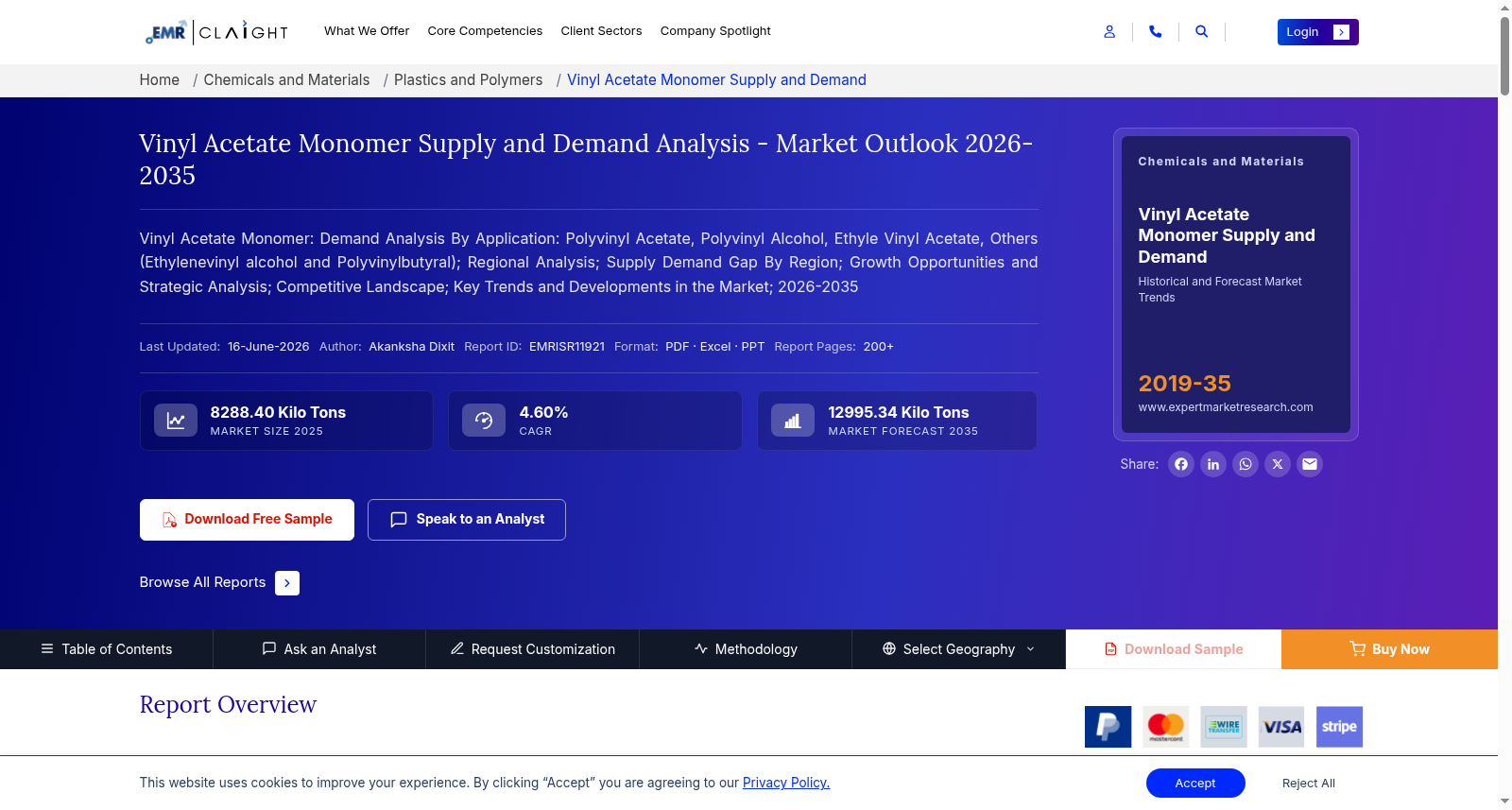1512x810 pixels.
Task: Click the 12995.34 Kilo Tons value
Action: (899, 413)
